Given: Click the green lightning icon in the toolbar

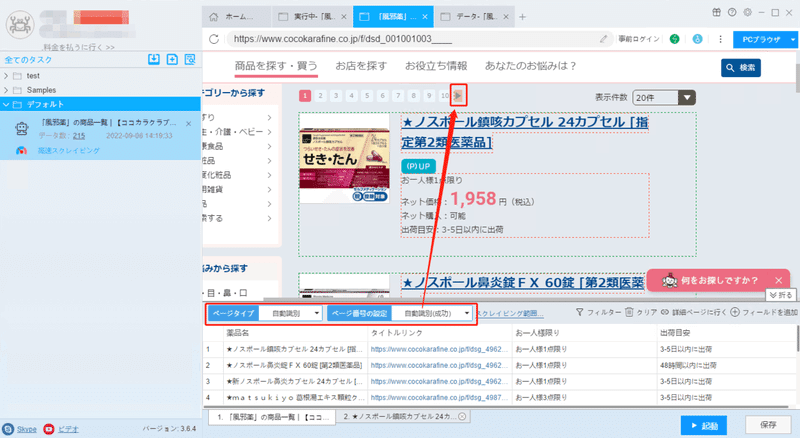Looking at the screenshot, I should [x=674, y=39].
